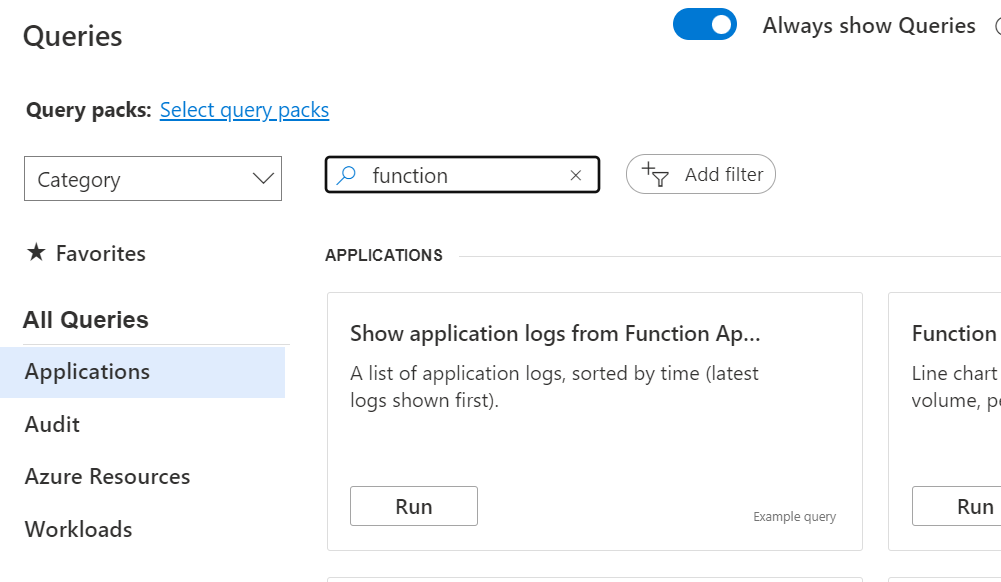Click the magnifier icon in the search box

coord(346,175)
